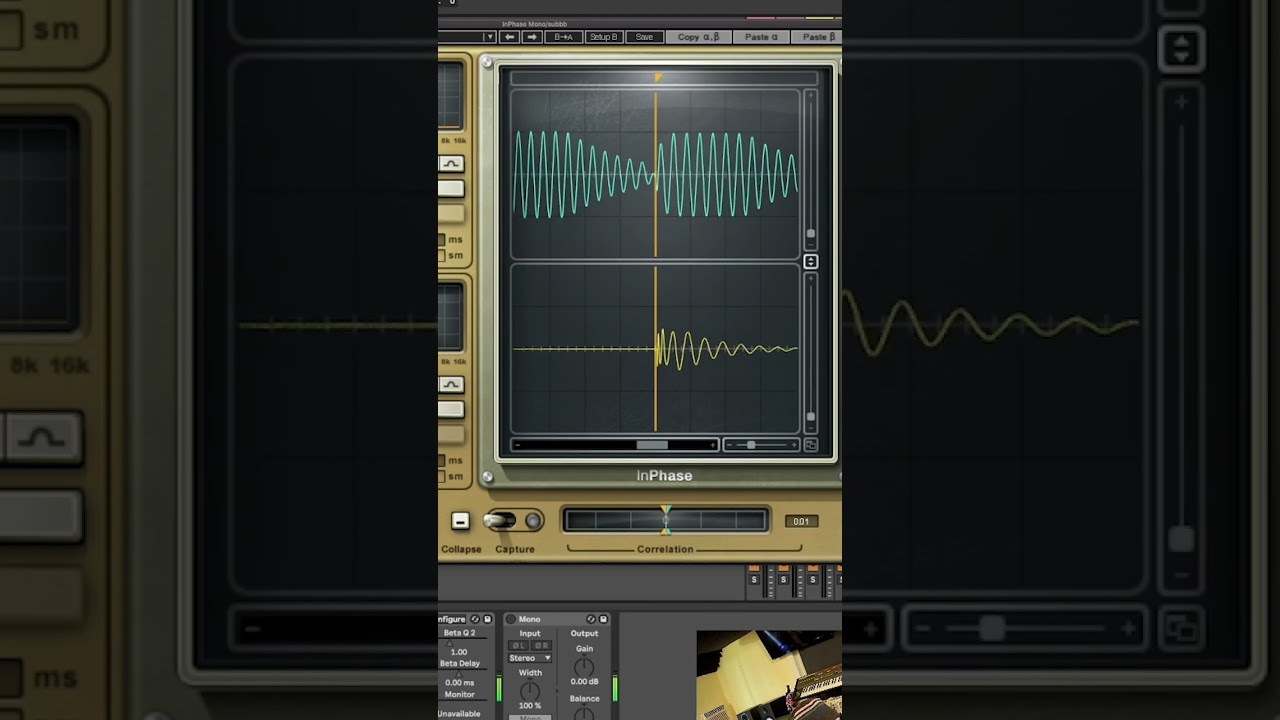Toggle lower sm checkbox
1280x720 pixels.
[x=442, y=476]
